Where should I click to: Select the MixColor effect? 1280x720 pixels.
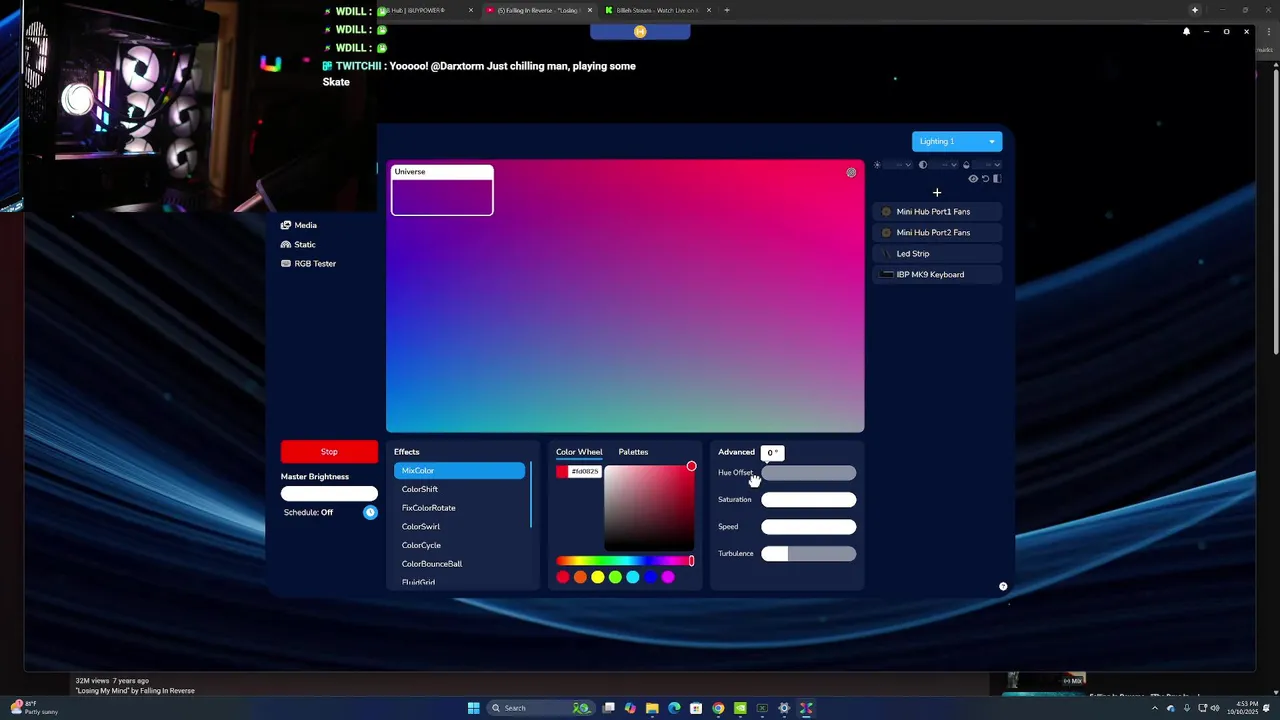(459, 471)
